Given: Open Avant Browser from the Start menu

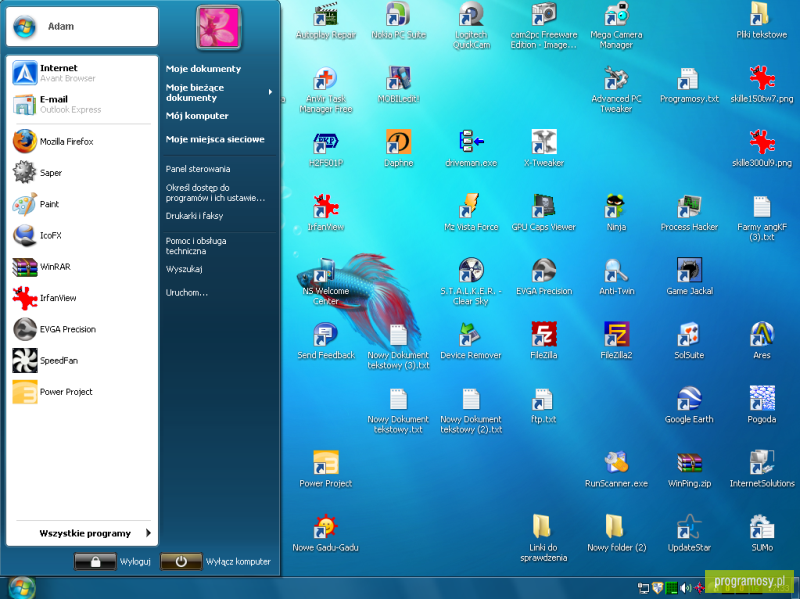Looking at the screenshot, I should (x=82, y=73).
